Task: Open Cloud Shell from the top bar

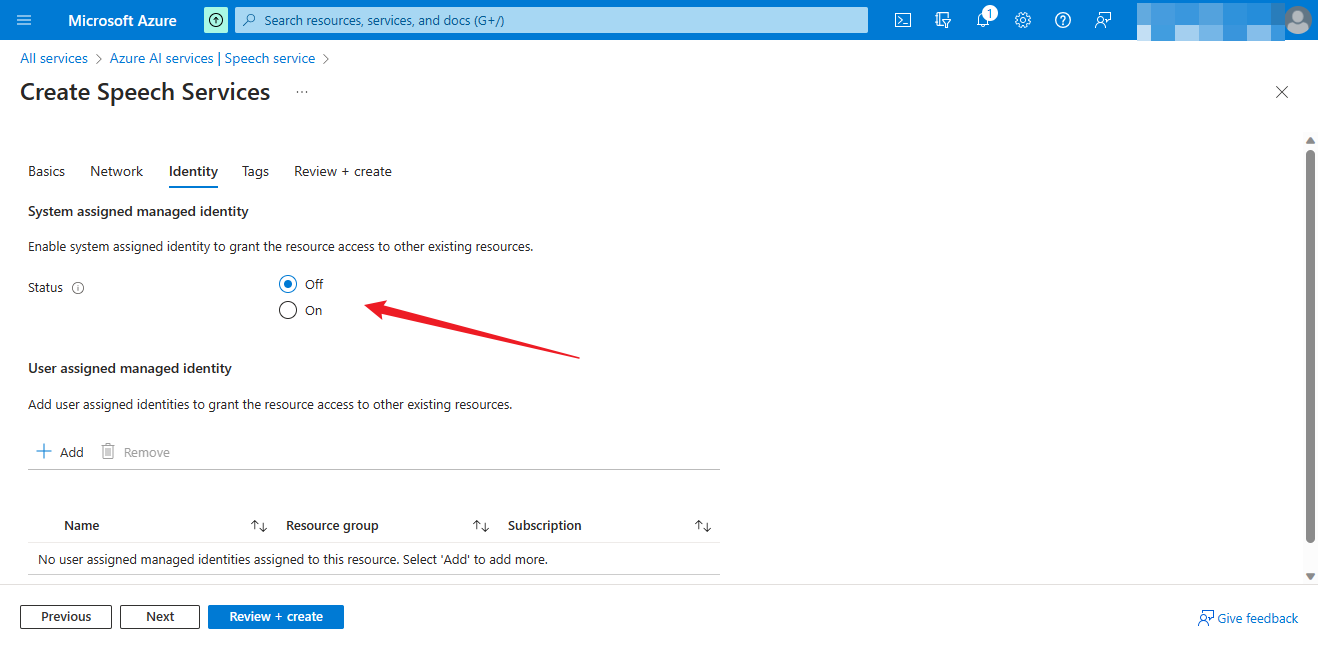Action: (903, 20)
